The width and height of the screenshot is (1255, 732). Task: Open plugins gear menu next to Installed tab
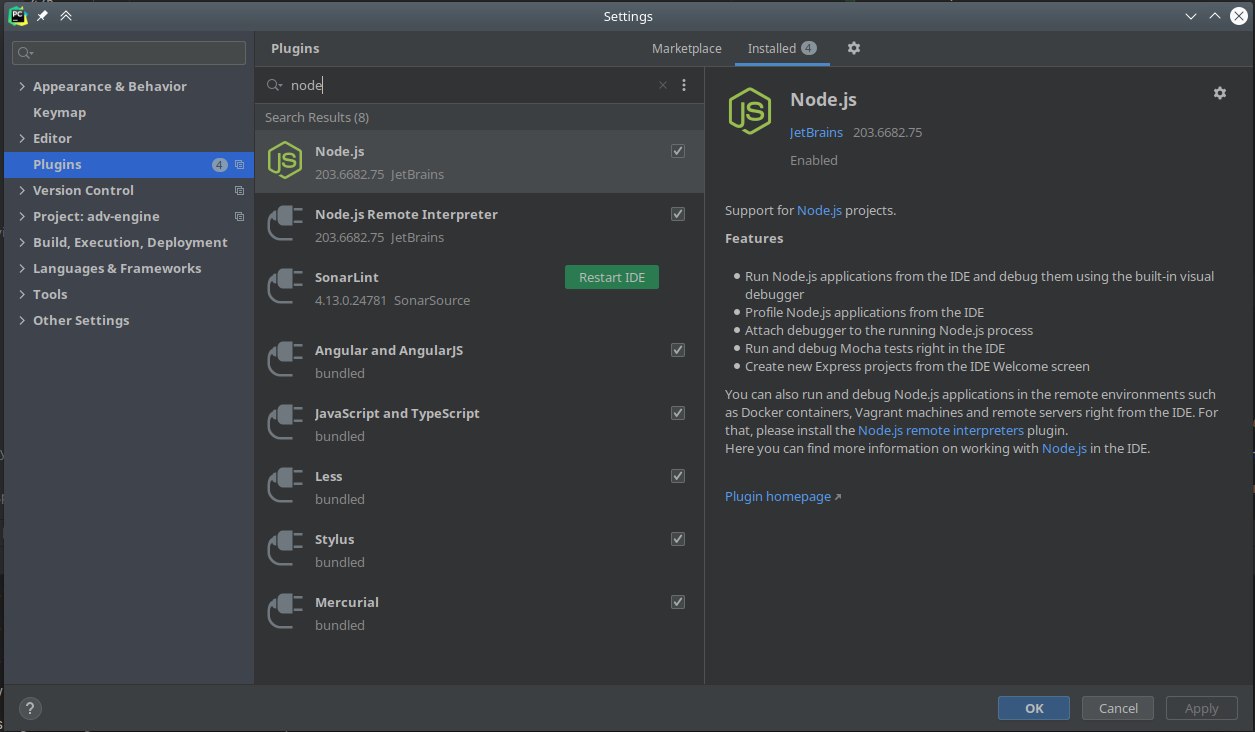coord(853,48)
